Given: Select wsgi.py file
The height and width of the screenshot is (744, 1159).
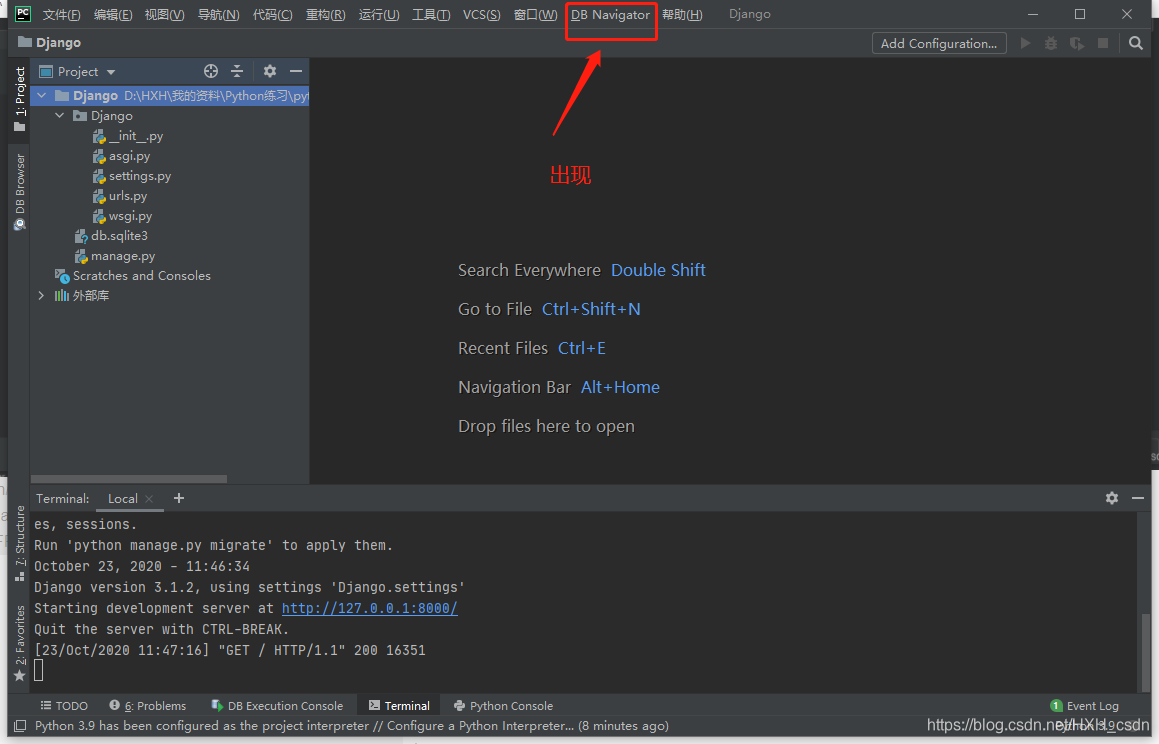Looking at the screenshot, I should click(x=123, y=216).
